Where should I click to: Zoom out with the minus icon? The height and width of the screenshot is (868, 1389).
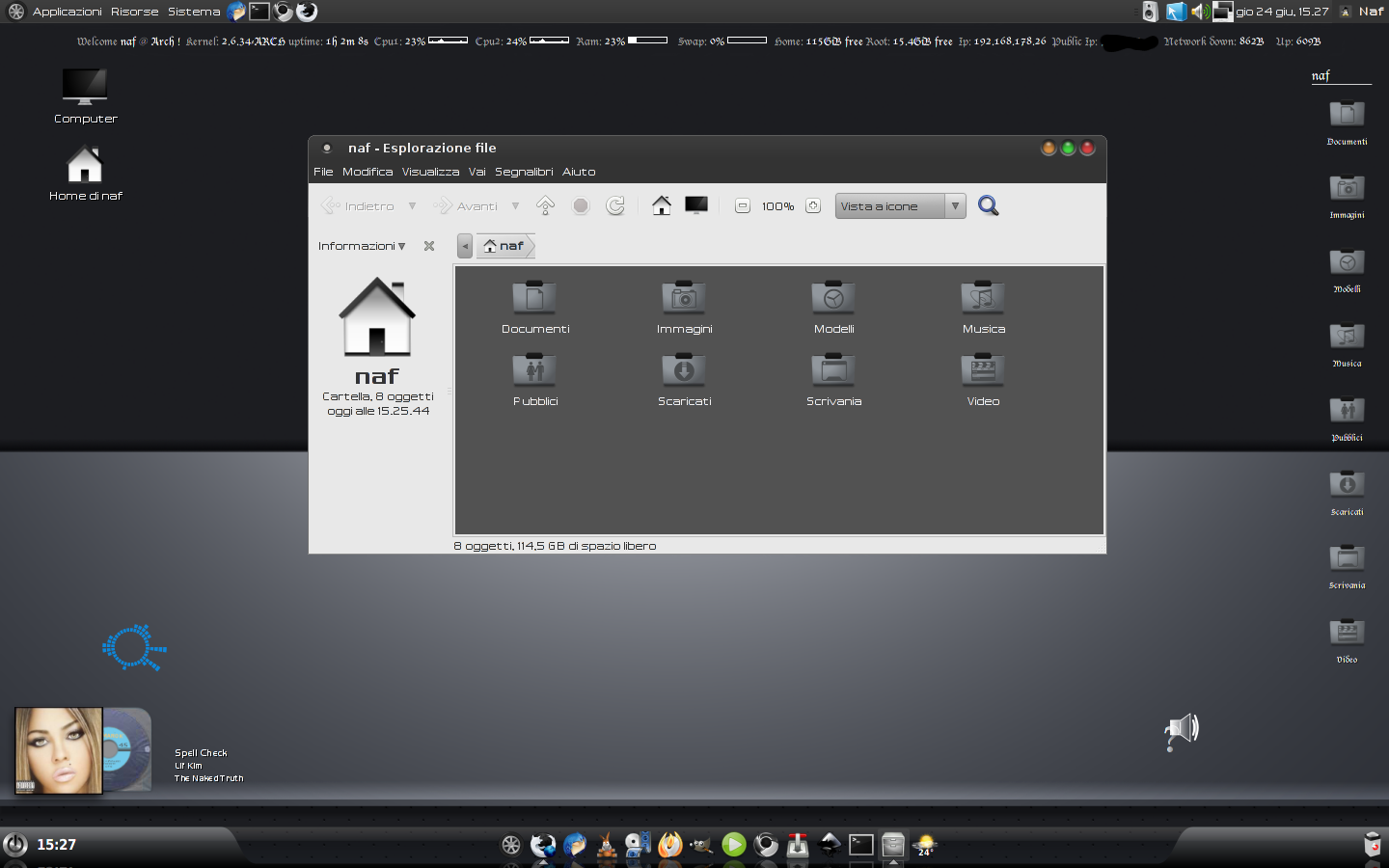[743, 205]
